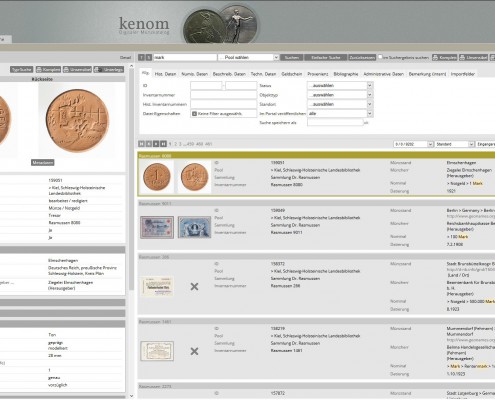
Task: Go to results page 3
Action: [x=180, y=144]
